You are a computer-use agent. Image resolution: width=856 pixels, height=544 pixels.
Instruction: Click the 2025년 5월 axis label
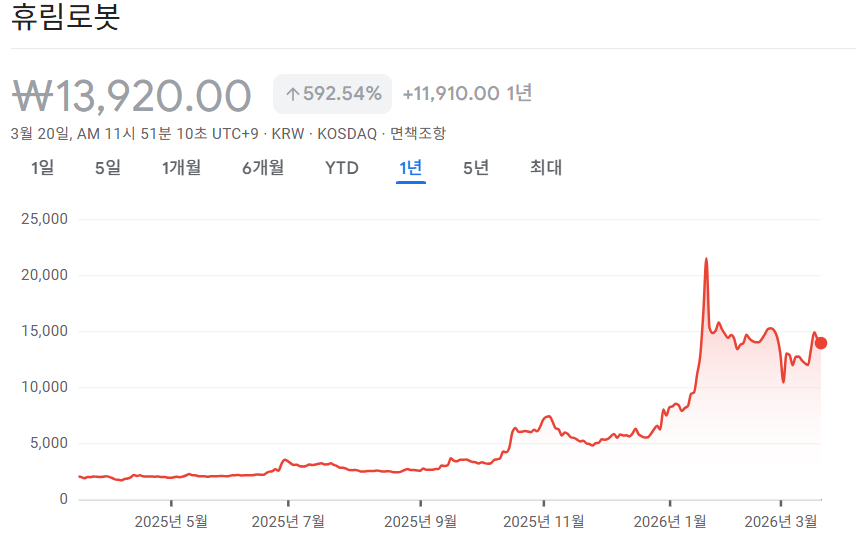171,522
